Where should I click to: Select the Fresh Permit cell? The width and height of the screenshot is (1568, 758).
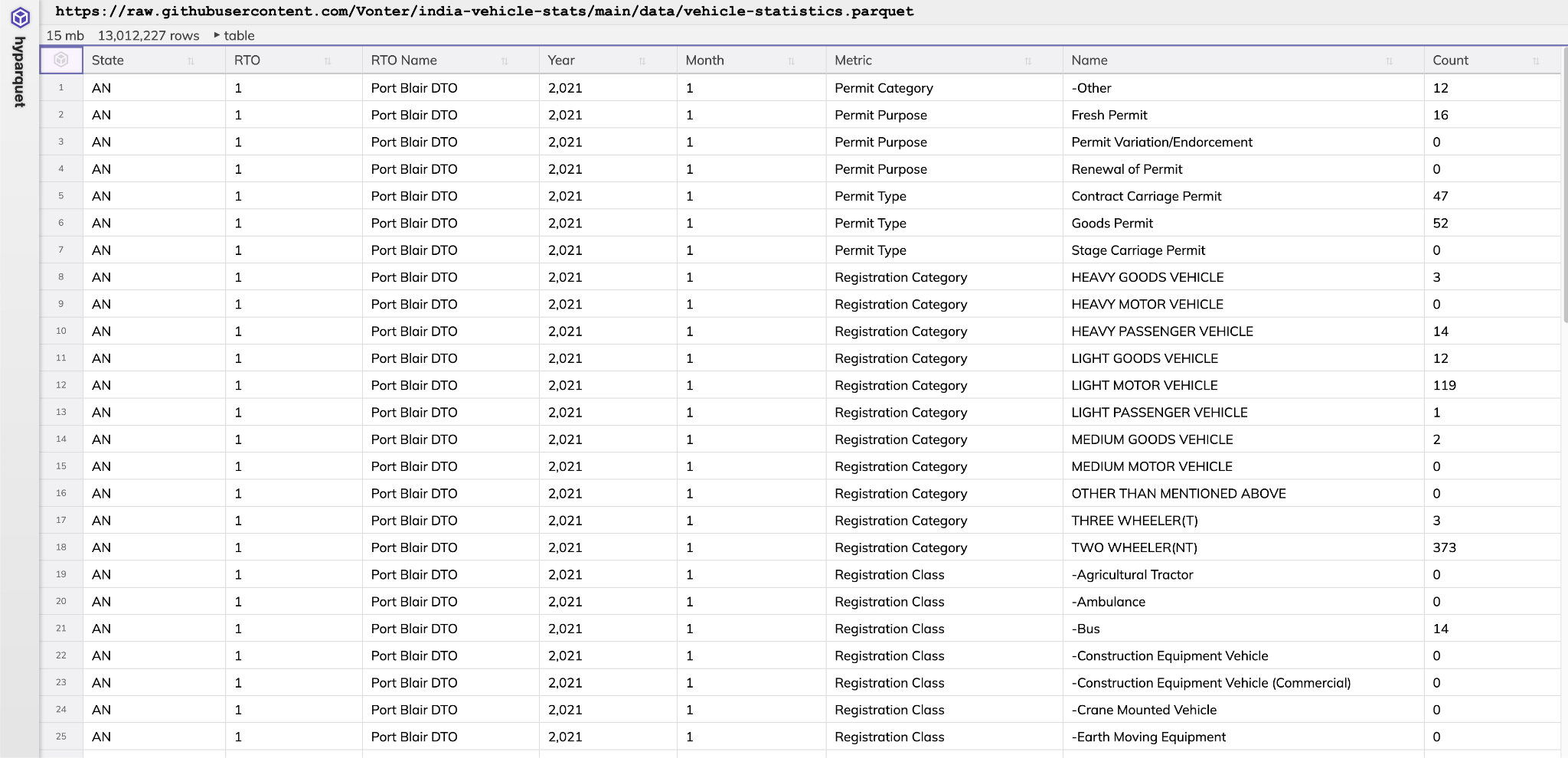point(1109,115)
